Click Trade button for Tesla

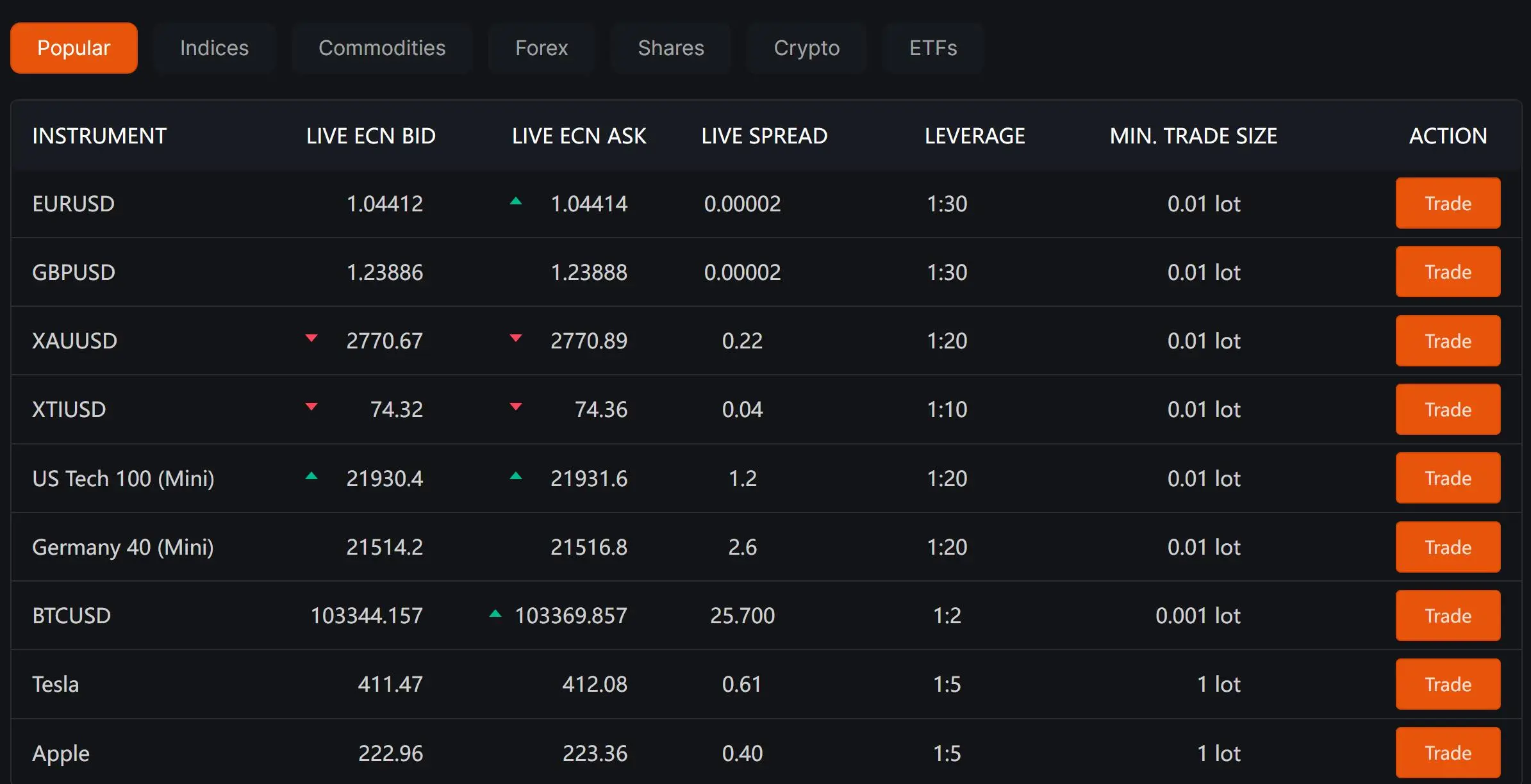point(1448,684)
